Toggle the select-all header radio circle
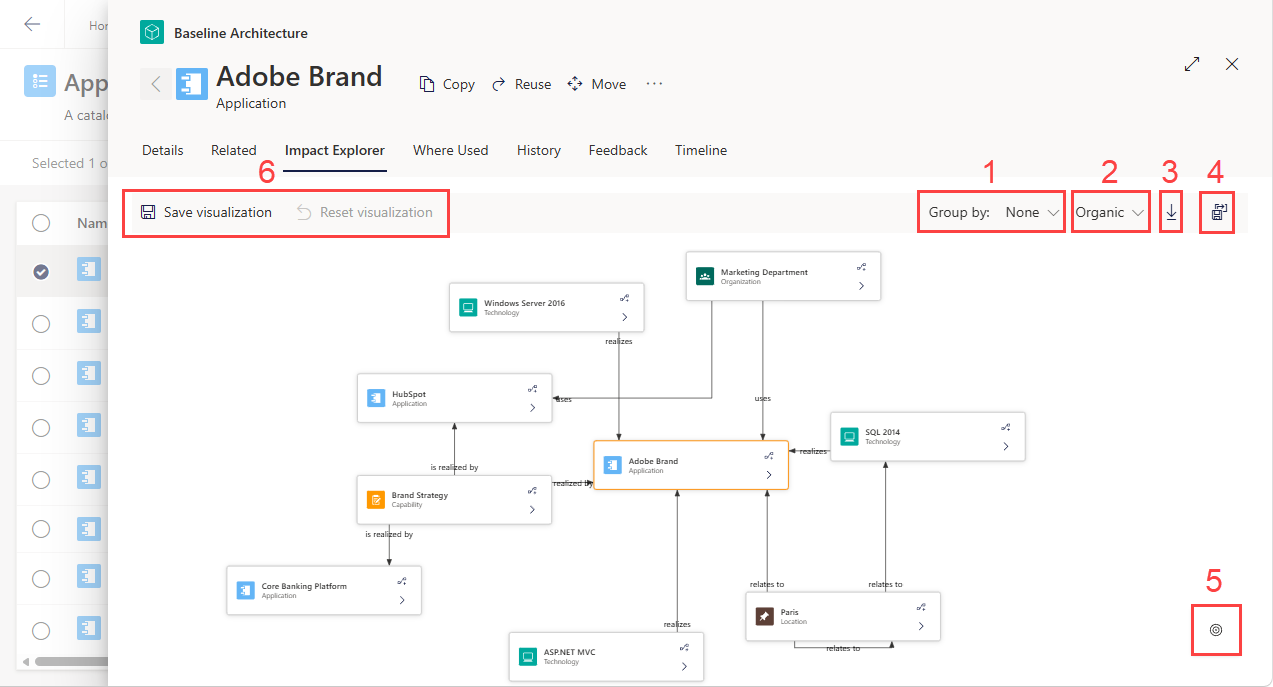This screenshot has height=687, width=1273. 41,223
